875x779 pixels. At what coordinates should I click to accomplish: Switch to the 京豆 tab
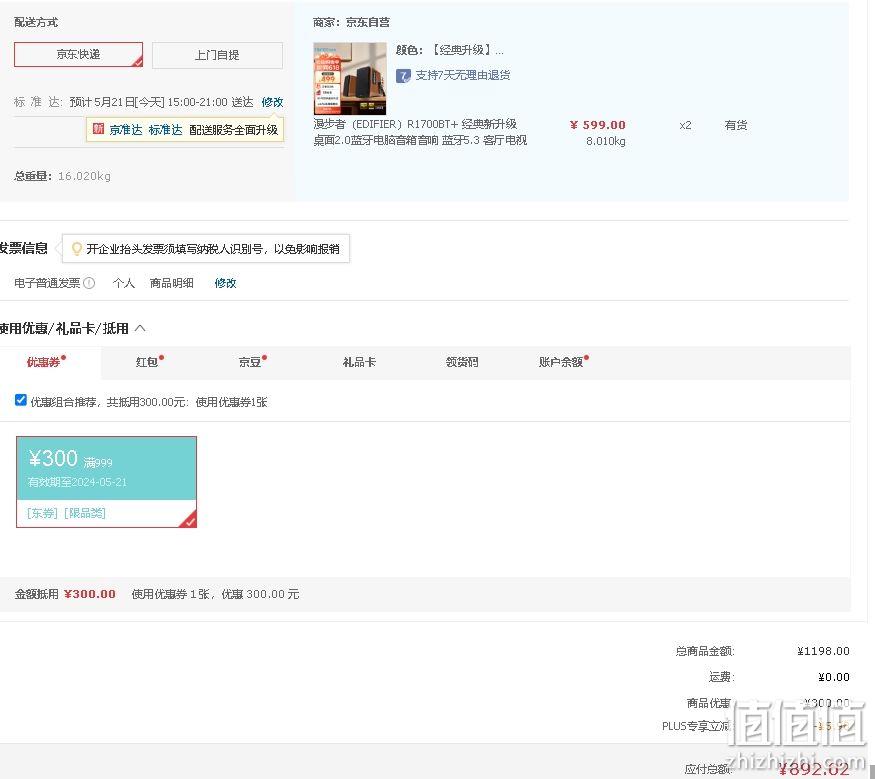click(252, 362)
